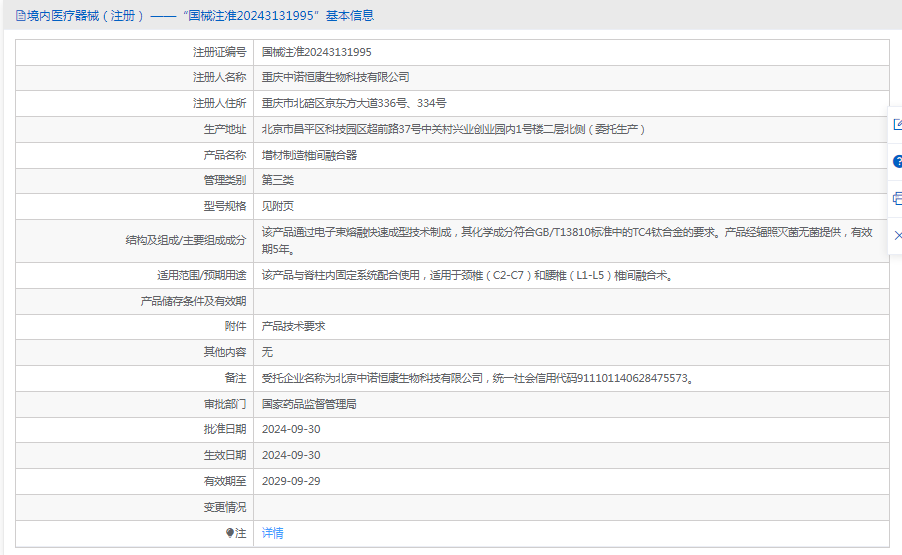Click the remark containing credit code 911101140628475573
Viewport: 902px width, 555px height.
point(479,378)
